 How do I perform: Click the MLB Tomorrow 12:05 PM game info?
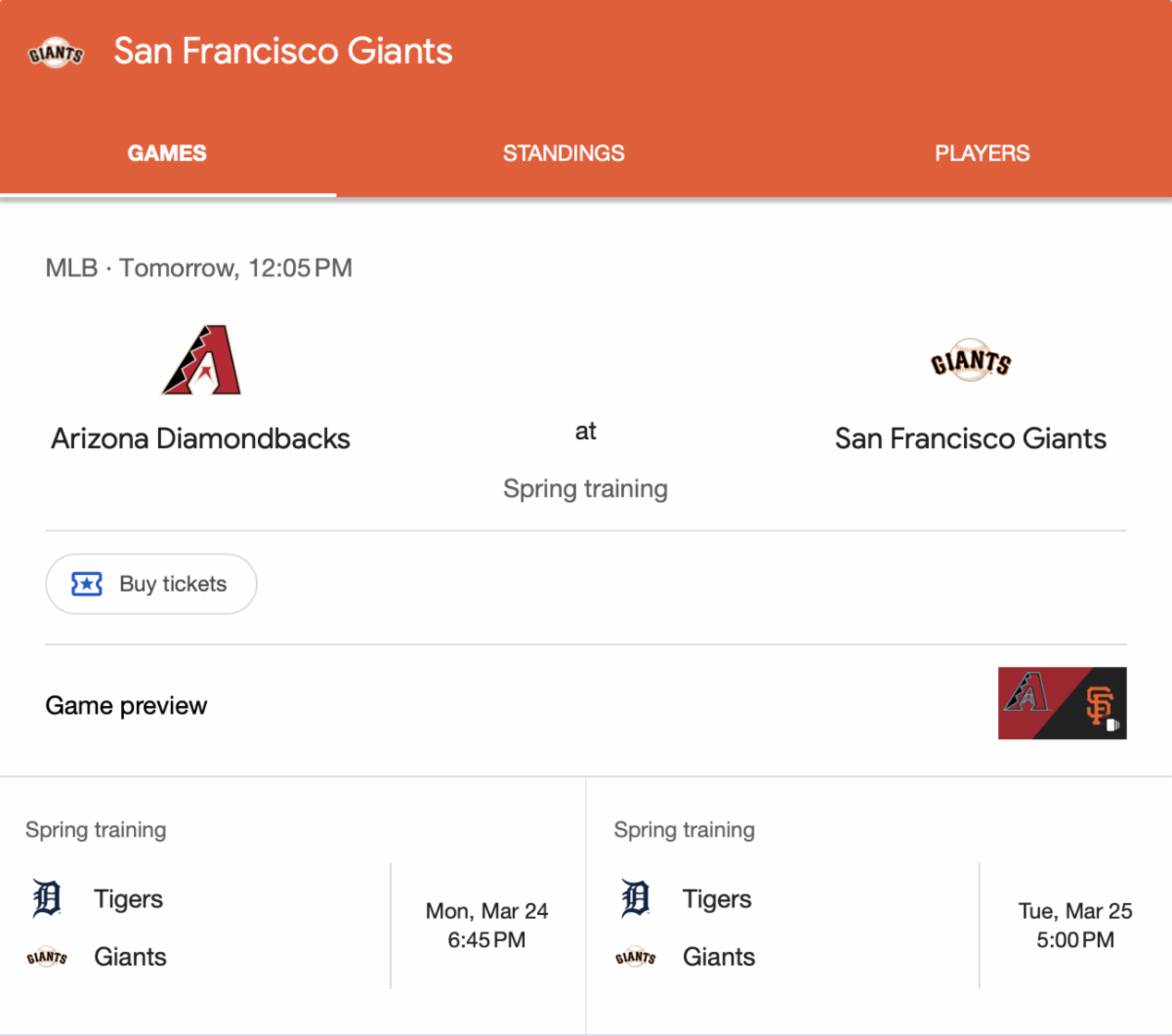[198, 269]
